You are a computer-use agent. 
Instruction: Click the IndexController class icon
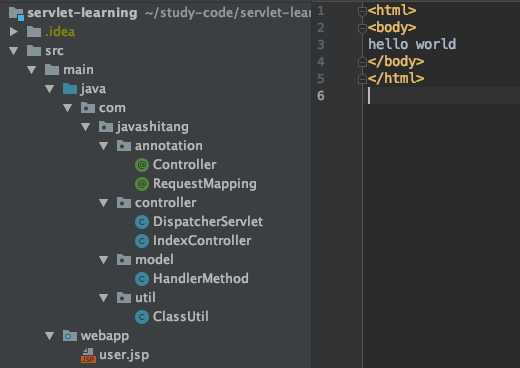(x=142, y=241)
